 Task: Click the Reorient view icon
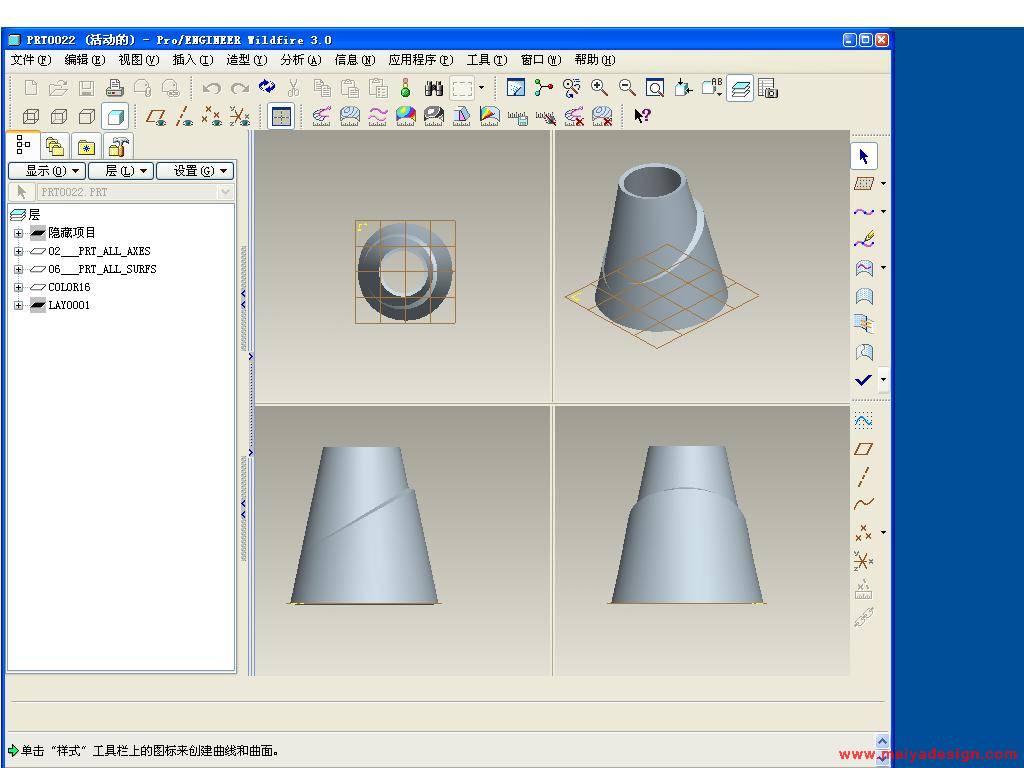[x=683, y=88]
